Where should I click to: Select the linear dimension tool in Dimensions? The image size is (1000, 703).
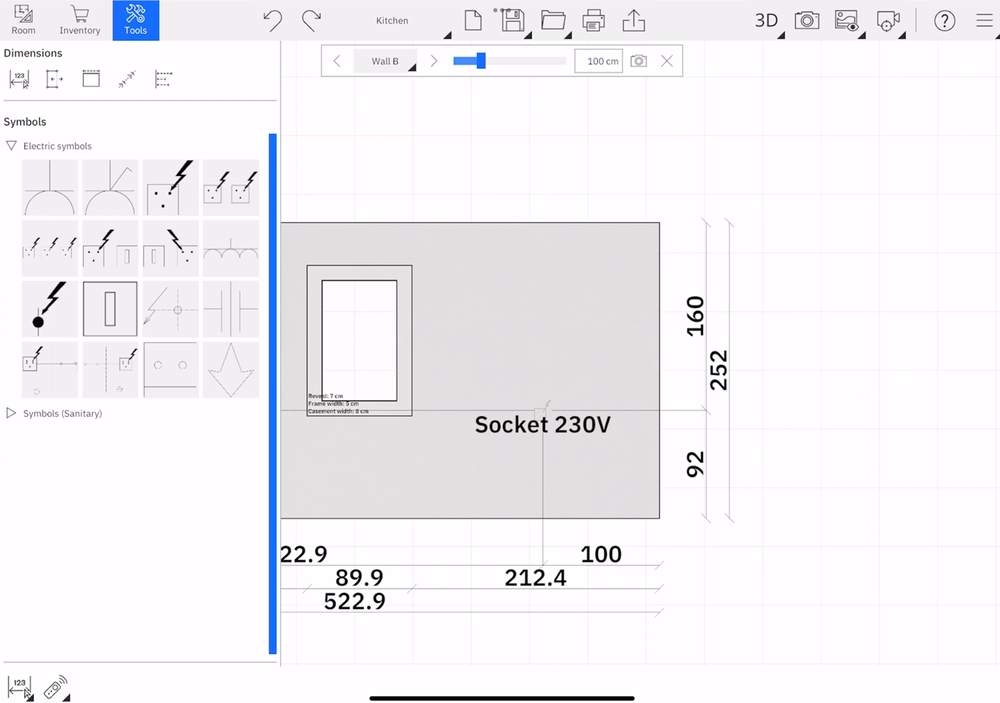click(x=19, y=79)
